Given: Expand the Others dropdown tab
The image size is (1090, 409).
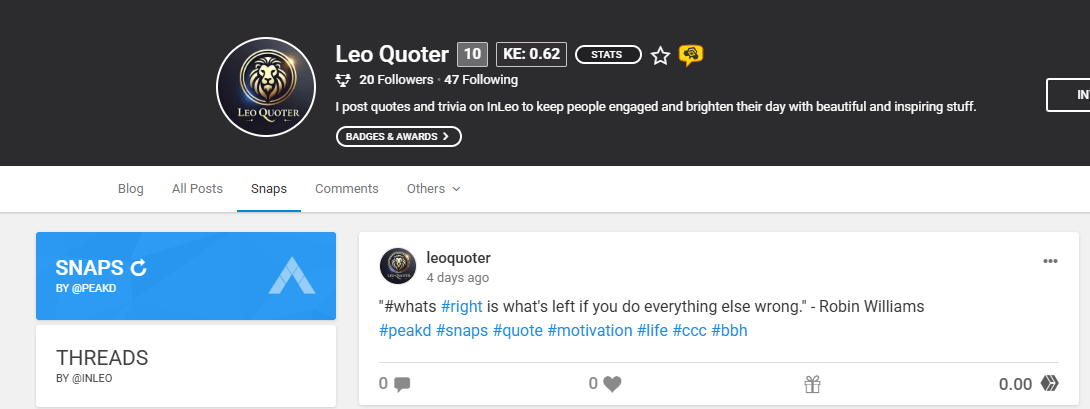Looking at the screenshot, I should [434, 189].
